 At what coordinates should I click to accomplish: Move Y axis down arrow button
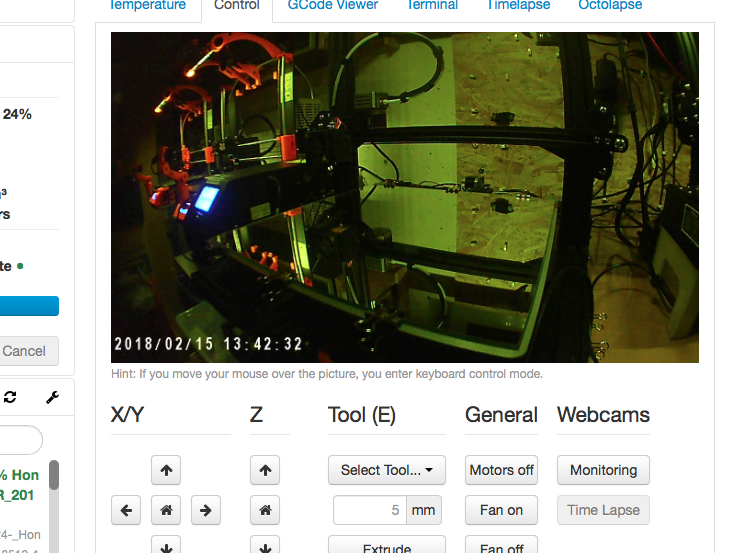pyautogui.click(x=166, y=545)
